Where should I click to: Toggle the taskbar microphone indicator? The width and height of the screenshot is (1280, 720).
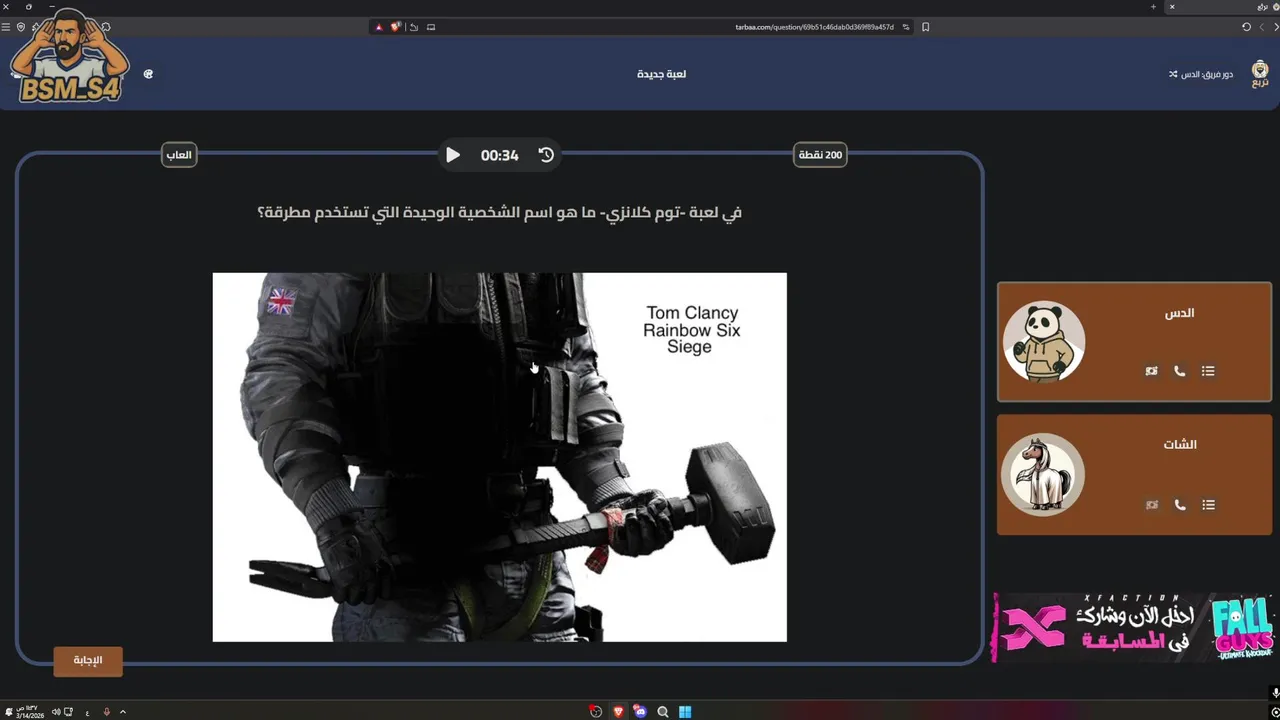coord(107,712)
